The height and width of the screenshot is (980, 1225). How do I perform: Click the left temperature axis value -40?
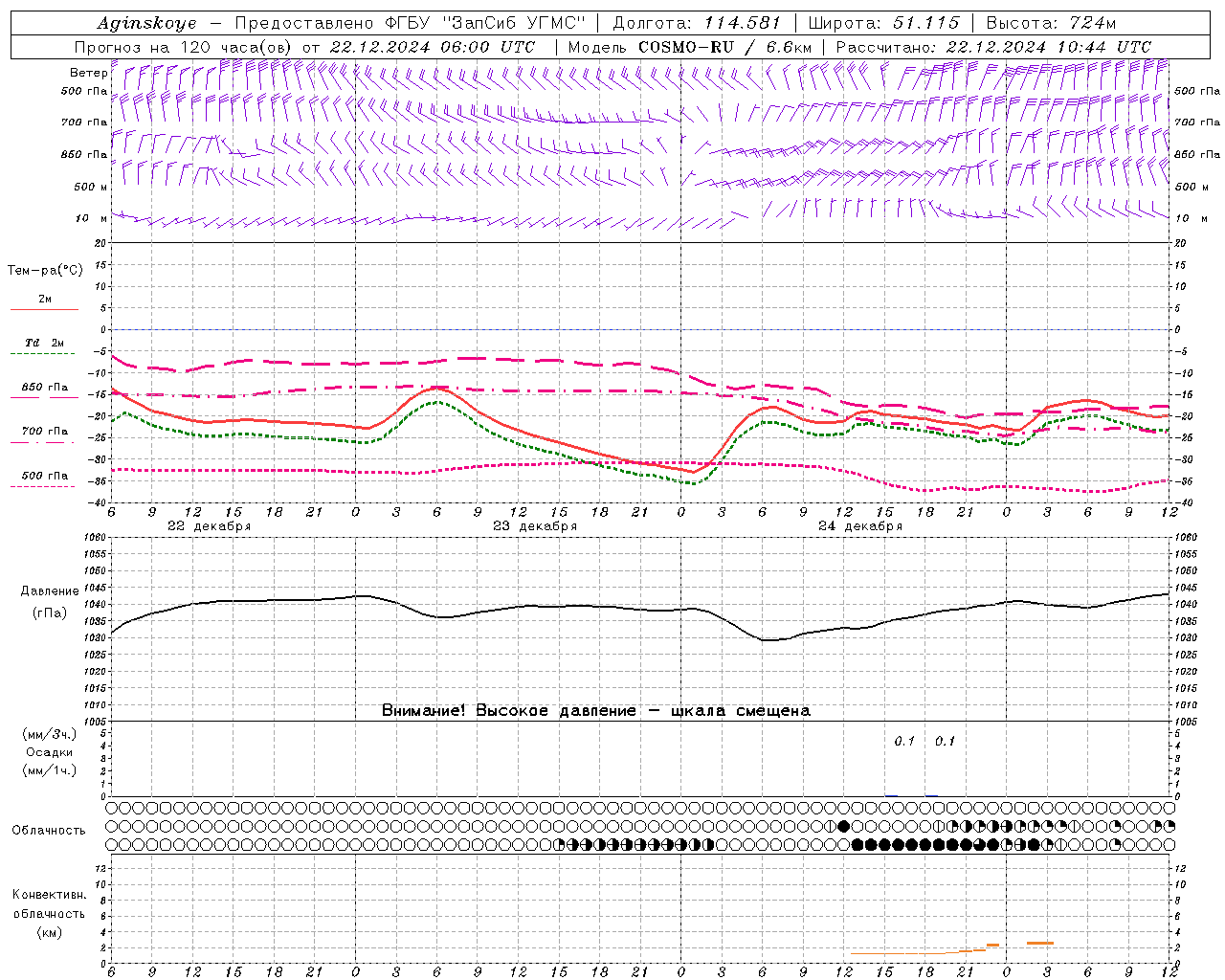(99, 503)
